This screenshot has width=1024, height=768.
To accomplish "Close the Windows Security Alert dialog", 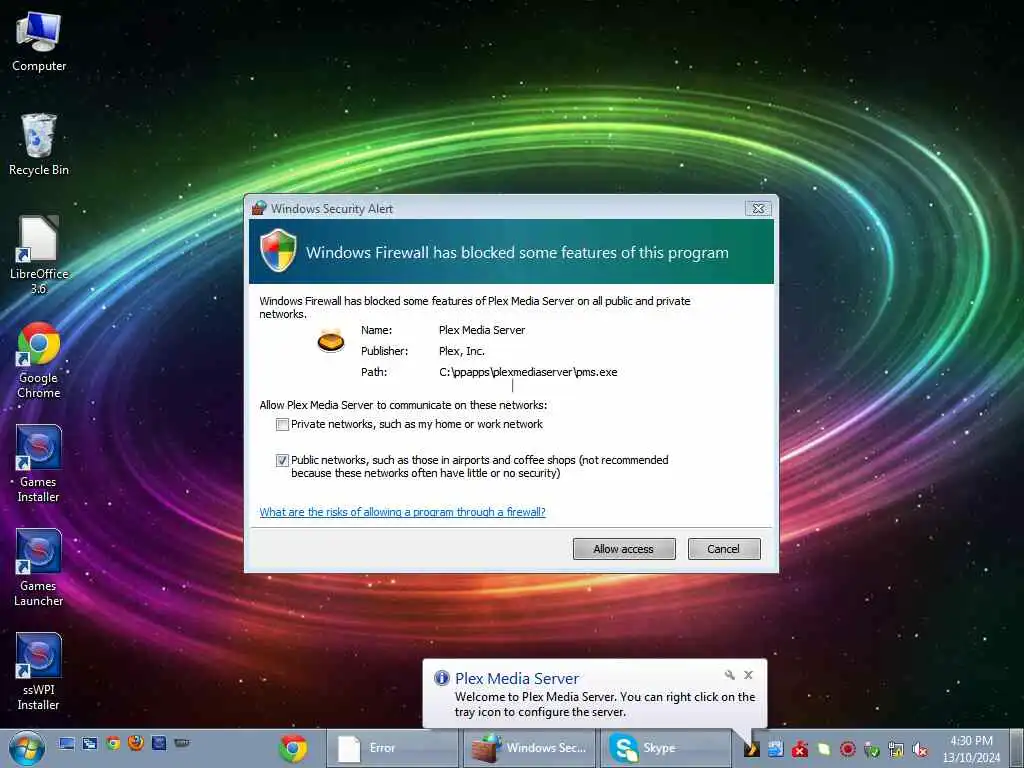I will point(758,209).
